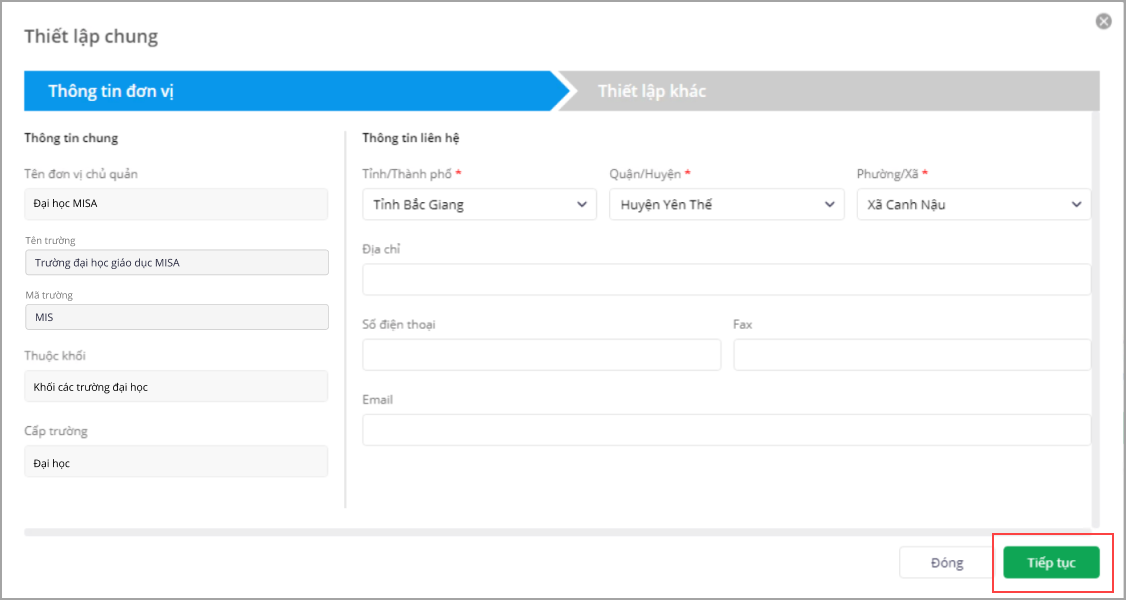The height and width of the screenshot is (600, 1126).
Task: Click the Địa chỉ input field
Action: point(726,280)
